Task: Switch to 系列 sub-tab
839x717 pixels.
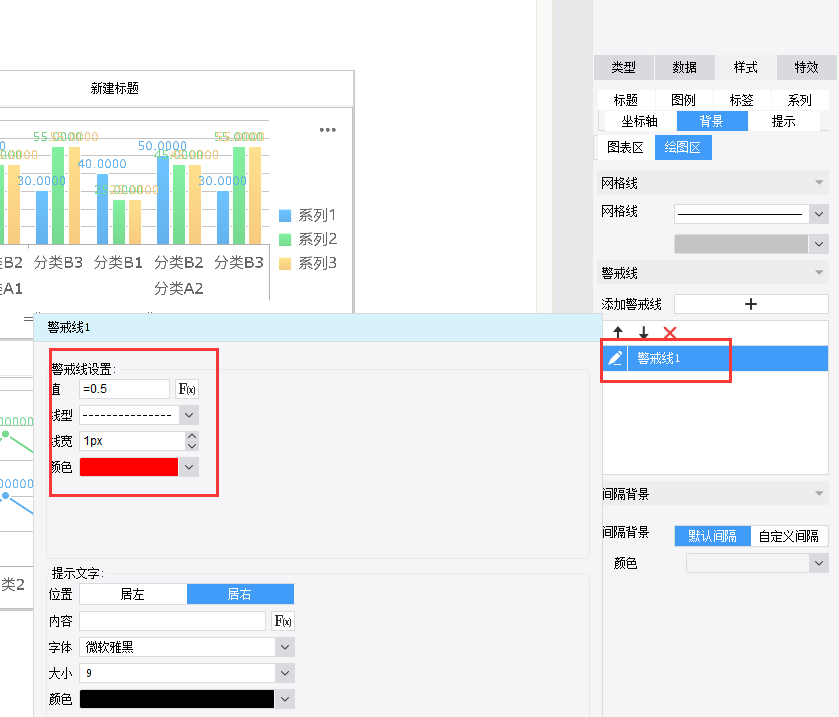Action: 799,100
